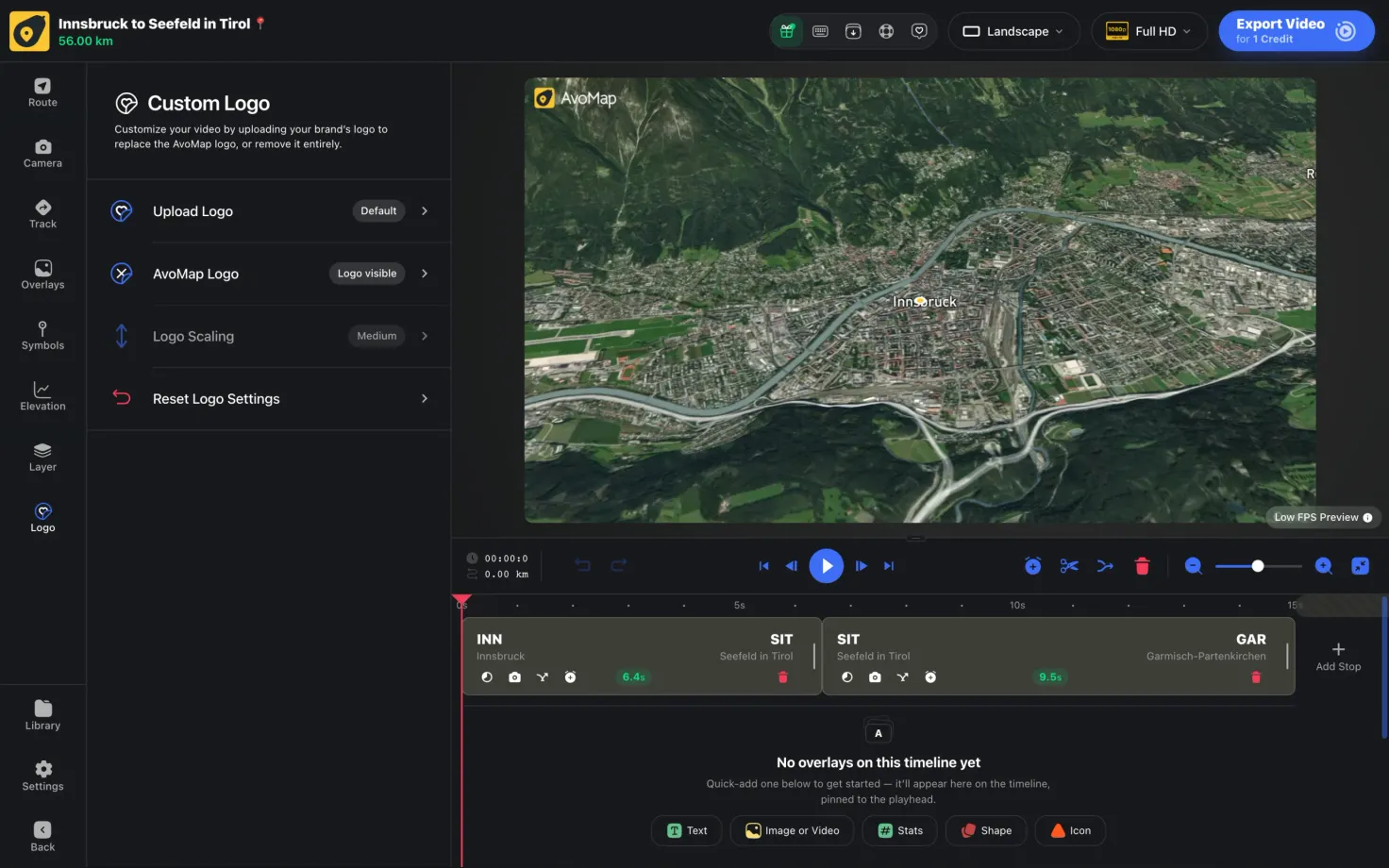Redo the last action
This screenshot has width=1389, height=868.
click(x=619, y=565)
